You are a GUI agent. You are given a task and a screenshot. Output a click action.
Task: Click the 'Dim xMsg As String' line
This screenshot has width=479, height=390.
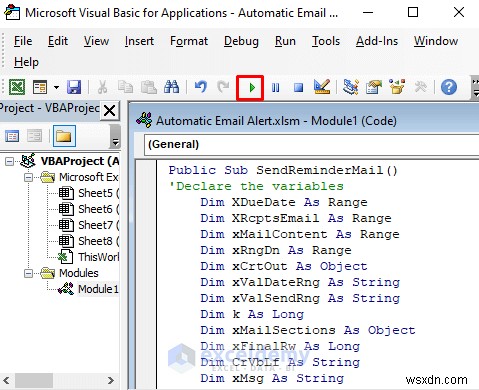[x=272, y=378]
